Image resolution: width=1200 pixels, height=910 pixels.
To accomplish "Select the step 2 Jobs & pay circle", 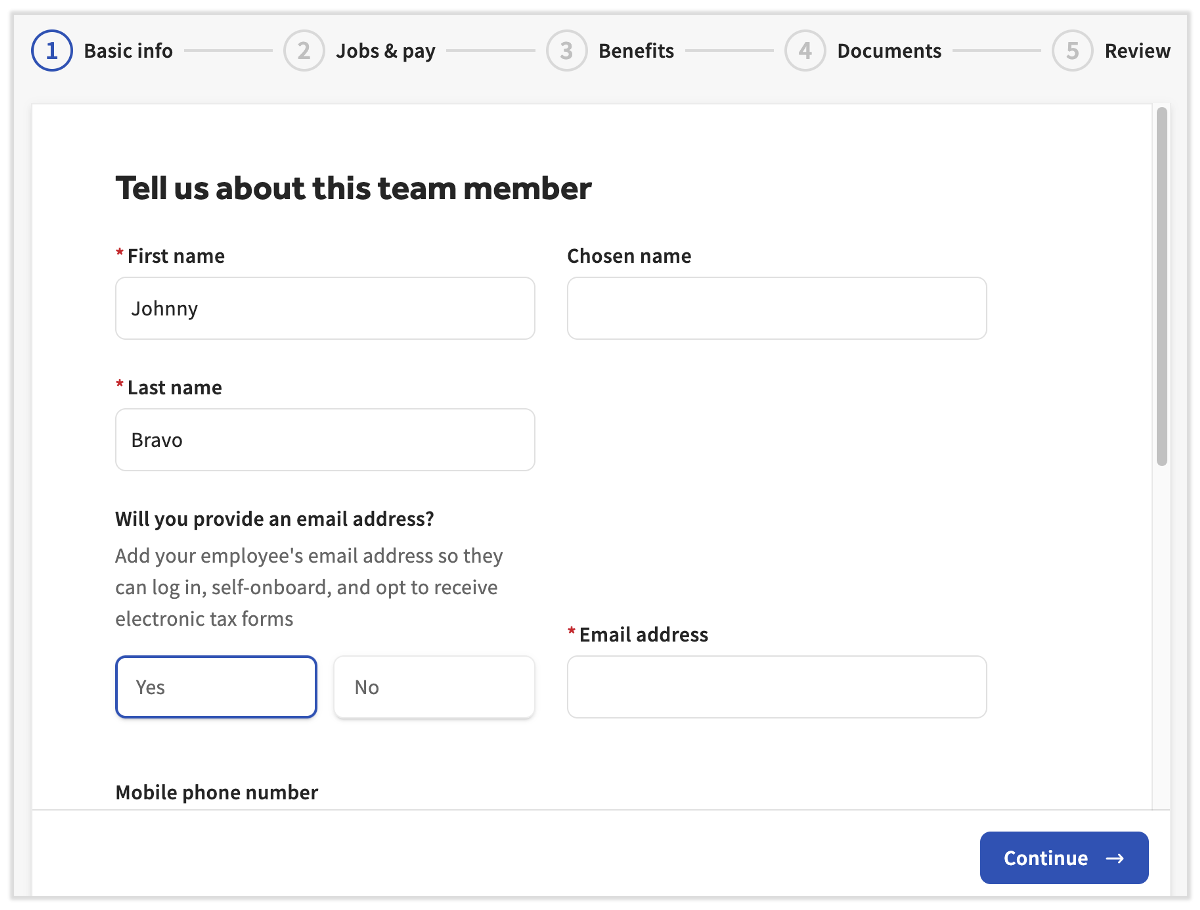I will point(304,51).
